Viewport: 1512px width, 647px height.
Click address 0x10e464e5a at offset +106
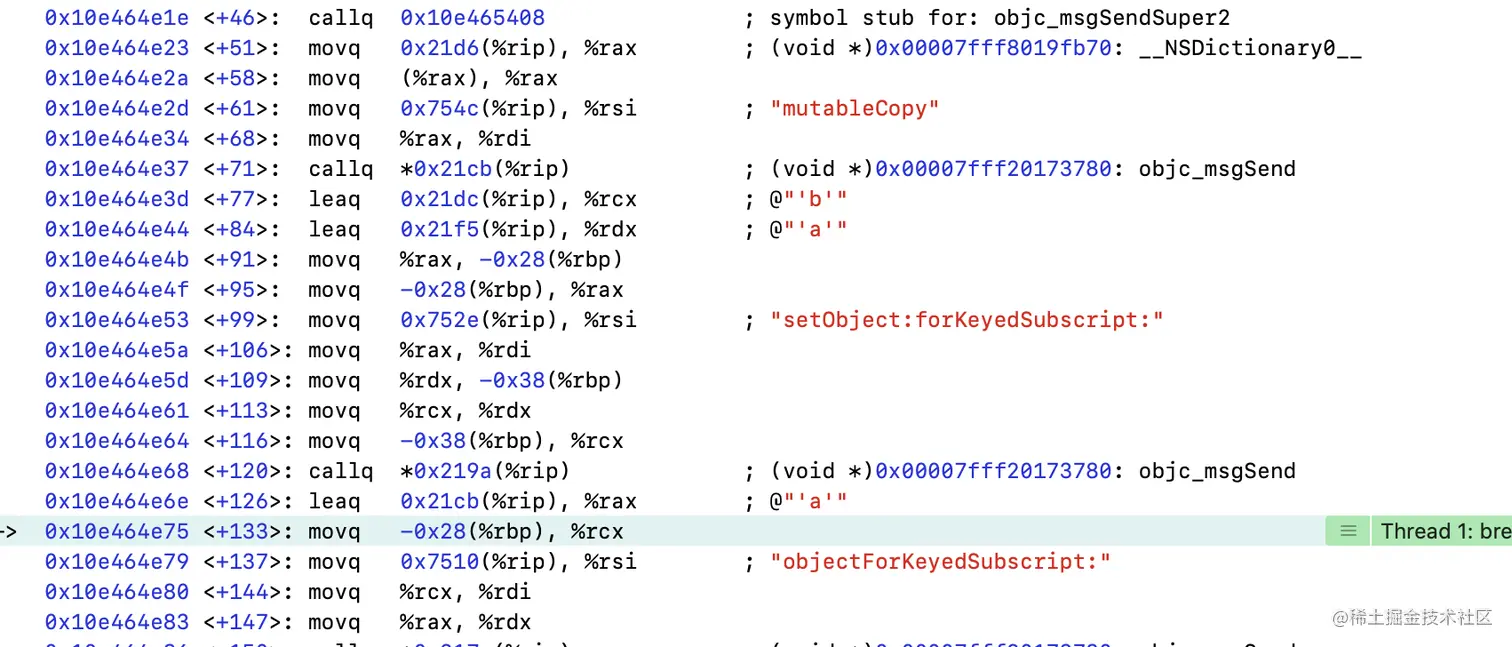click(117, 350)
